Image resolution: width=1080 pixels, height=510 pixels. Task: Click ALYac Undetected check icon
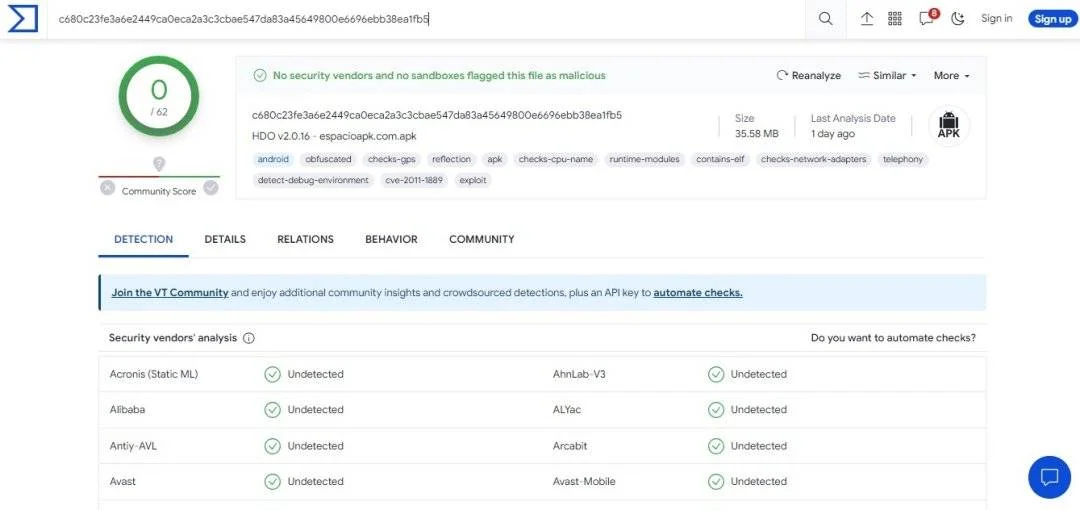tap(716, 410)
